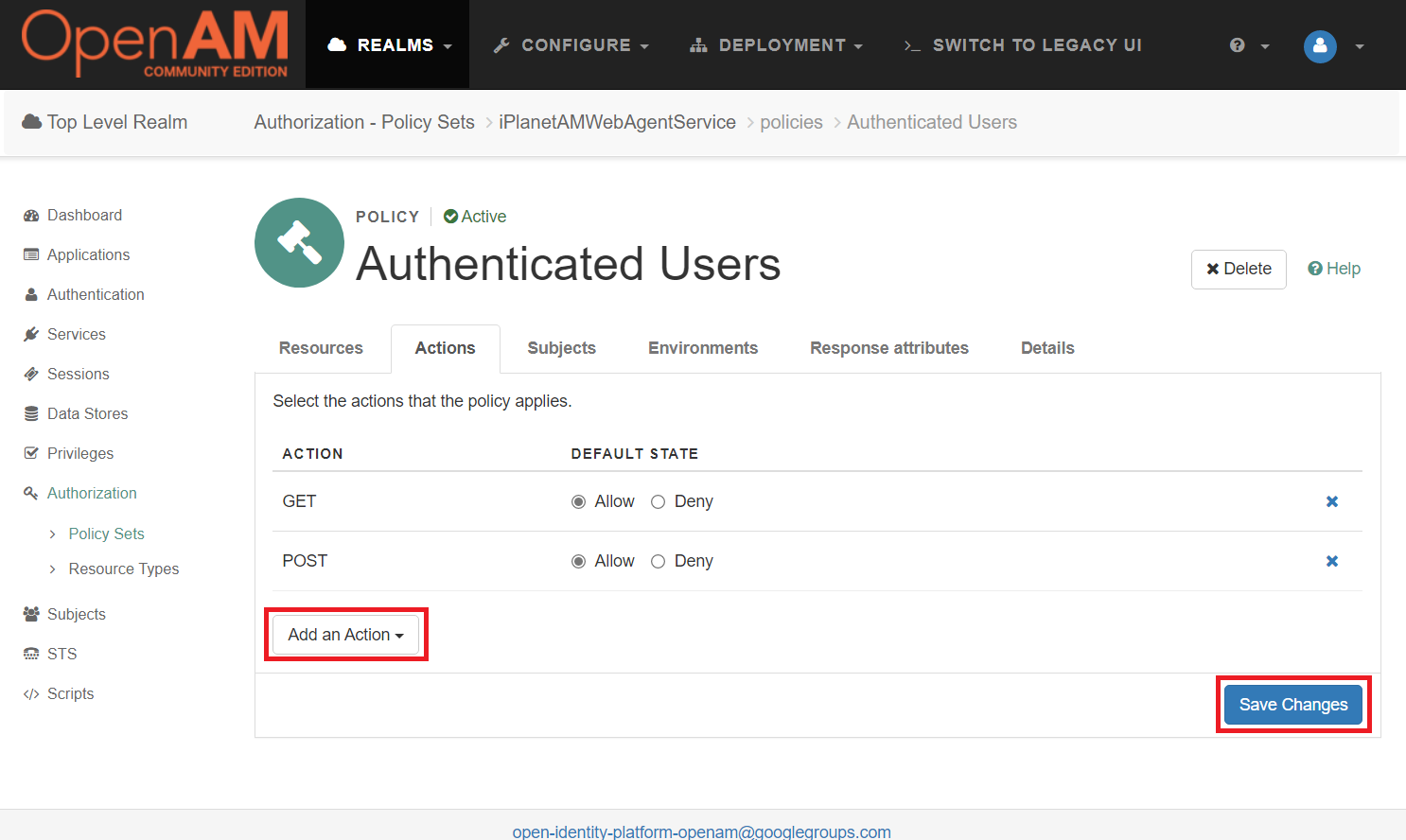Select Allow for the GET action
Image resolution: width=1406 pixels, height=840 pixels.
(578, 502)
